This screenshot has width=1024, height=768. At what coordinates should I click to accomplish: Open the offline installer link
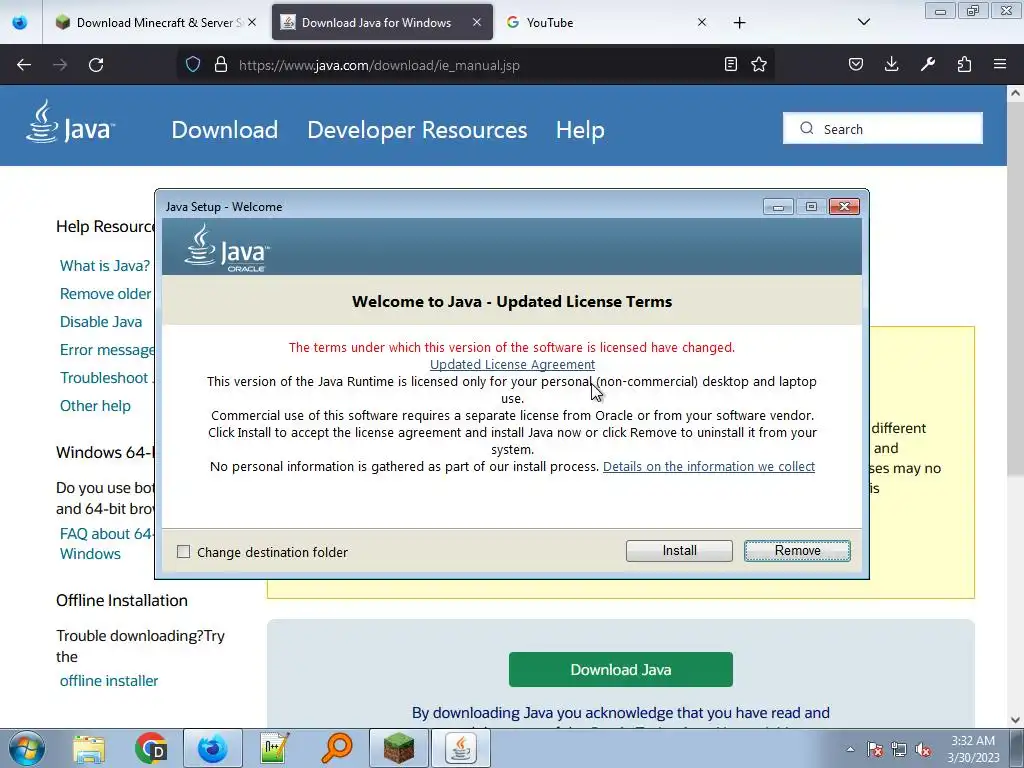pyautogui.click(x=109, y=680)
